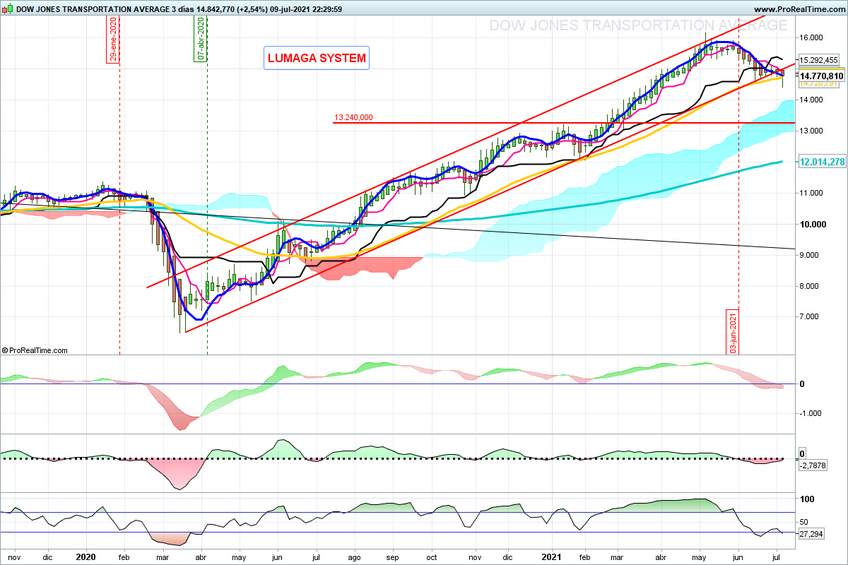Click the 'ago' month label on time axis
The width and height of the screenshot is (848, 565).
point(354,557)
